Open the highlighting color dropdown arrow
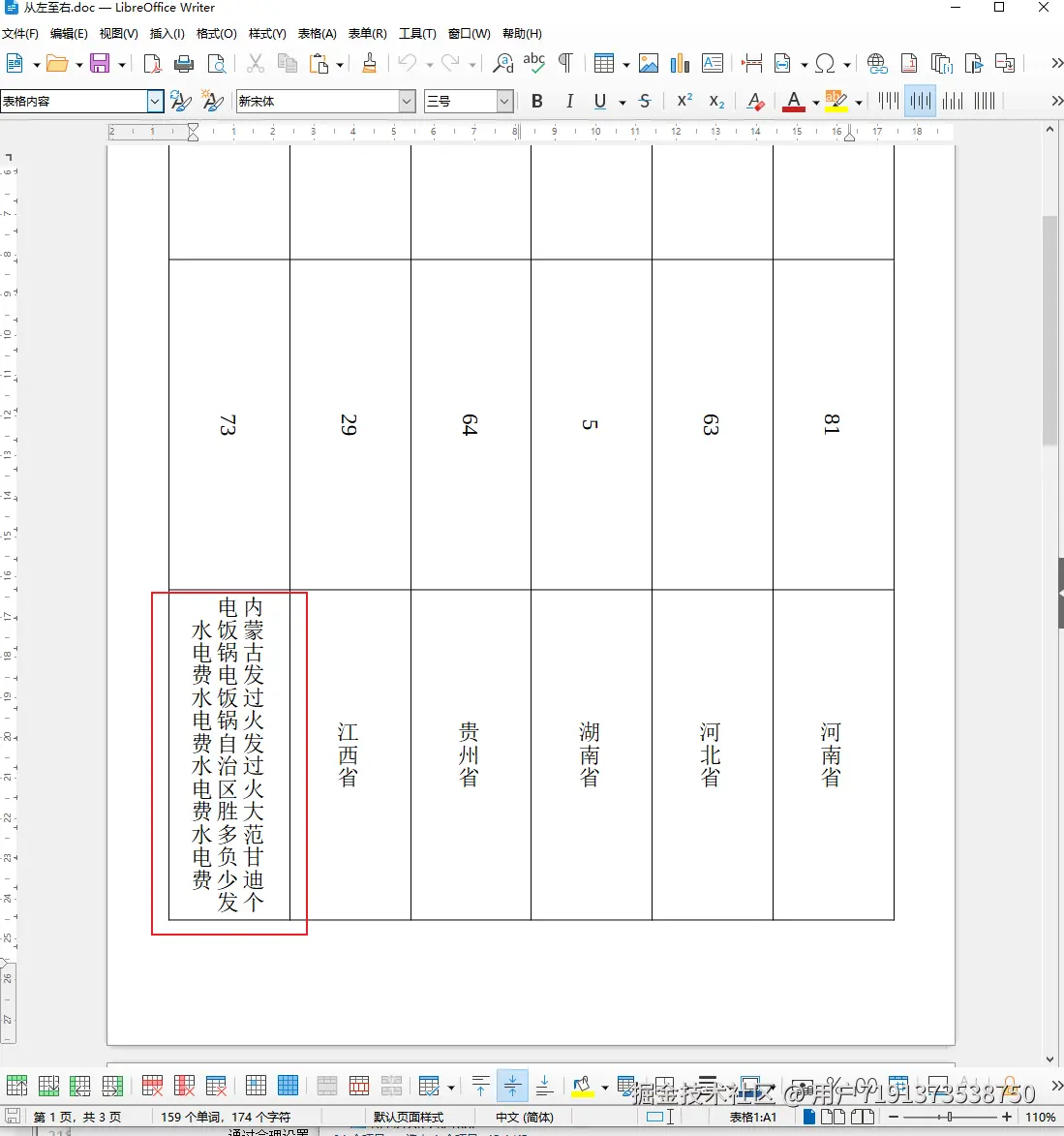 [x=859, y=103]
